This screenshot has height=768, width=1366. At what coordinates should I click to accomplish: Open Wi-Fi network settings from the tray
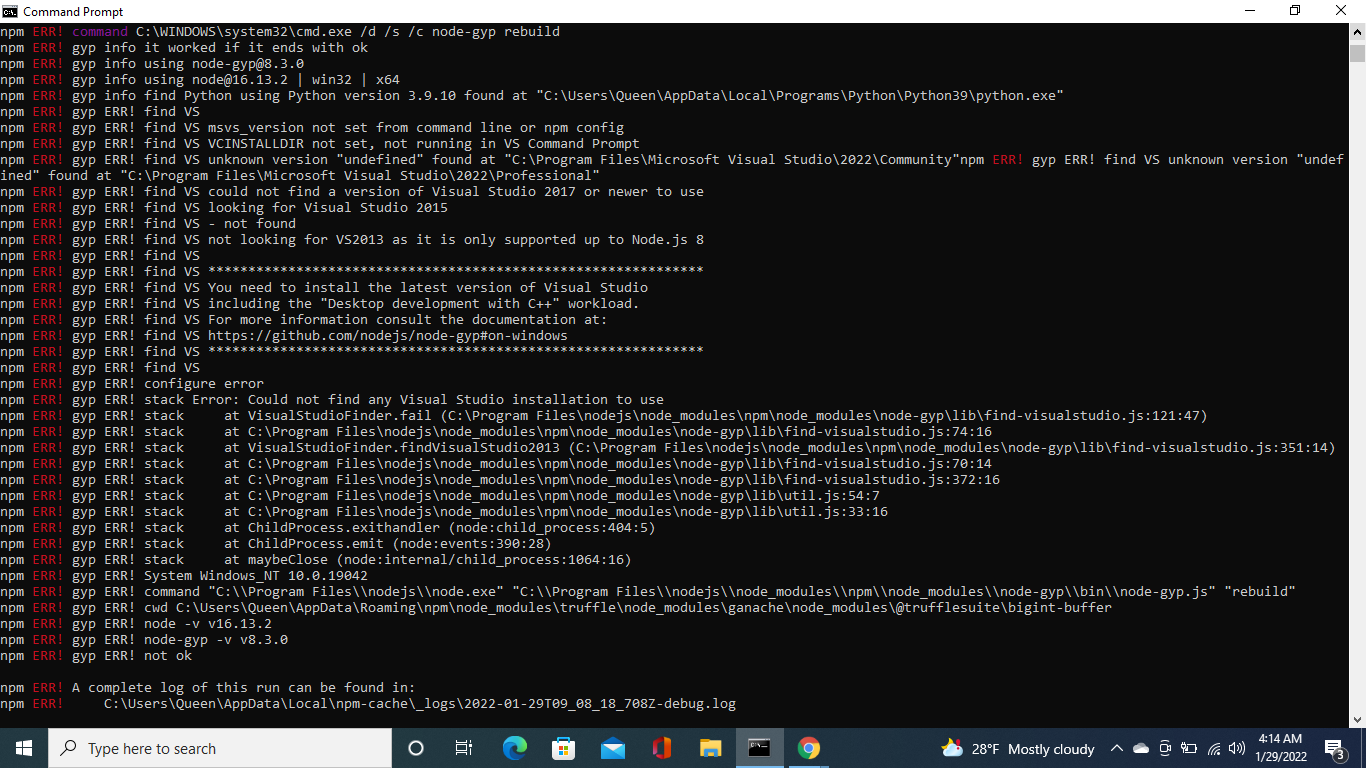(x=1213, y=748)
